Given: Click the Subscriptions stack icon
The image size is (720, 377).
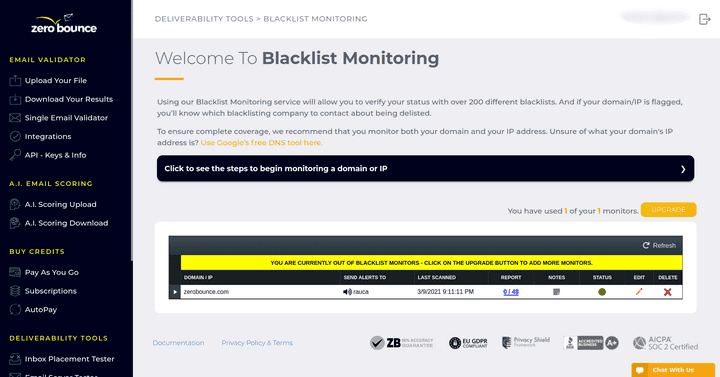Looking at the screenshot, I should [x=15, y=291].
